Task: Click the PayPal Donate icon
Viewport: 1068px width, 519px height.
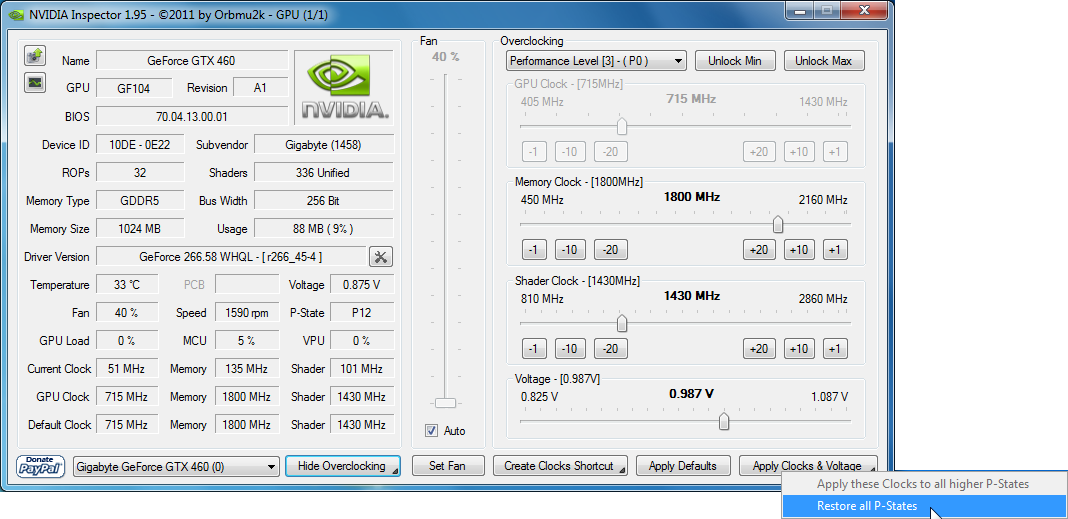Action: click(x=41, y=466)
